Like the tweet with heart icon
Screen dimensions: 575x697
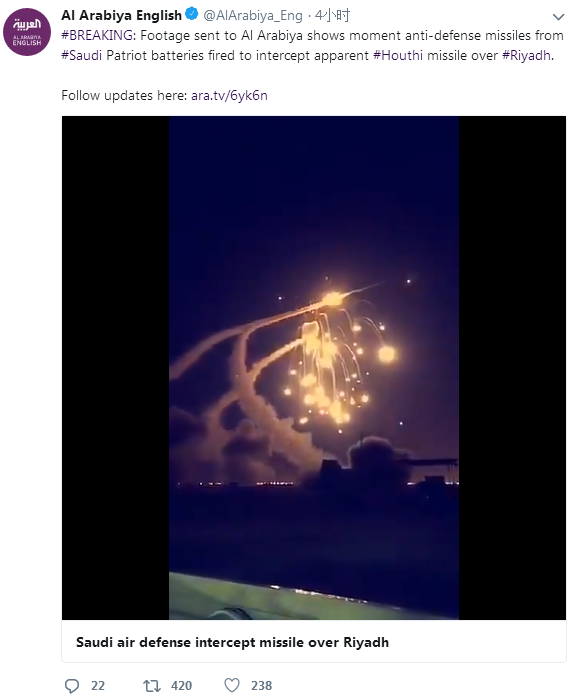click(232, 685)
